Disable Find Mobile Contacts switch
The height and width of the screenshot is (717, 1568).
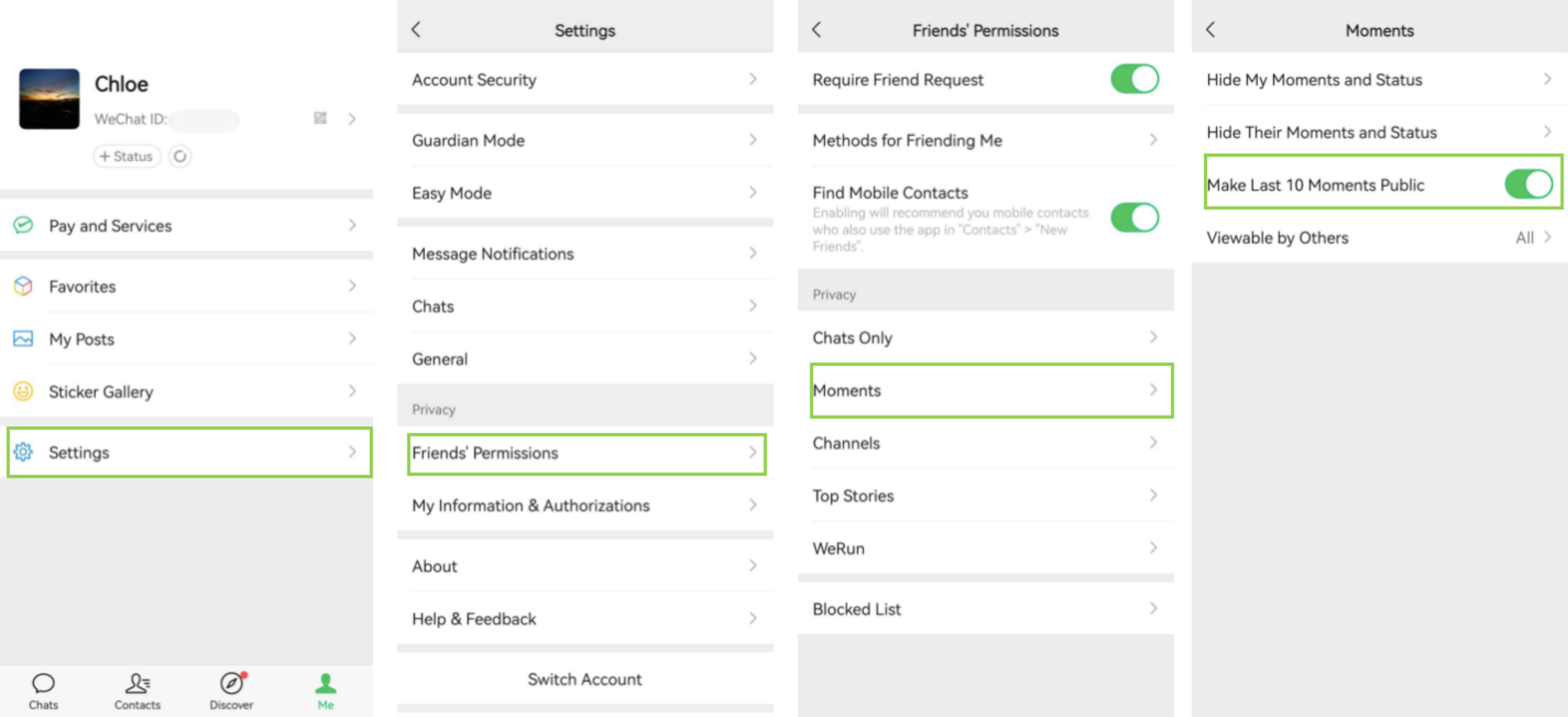(x=1134, y=218)
